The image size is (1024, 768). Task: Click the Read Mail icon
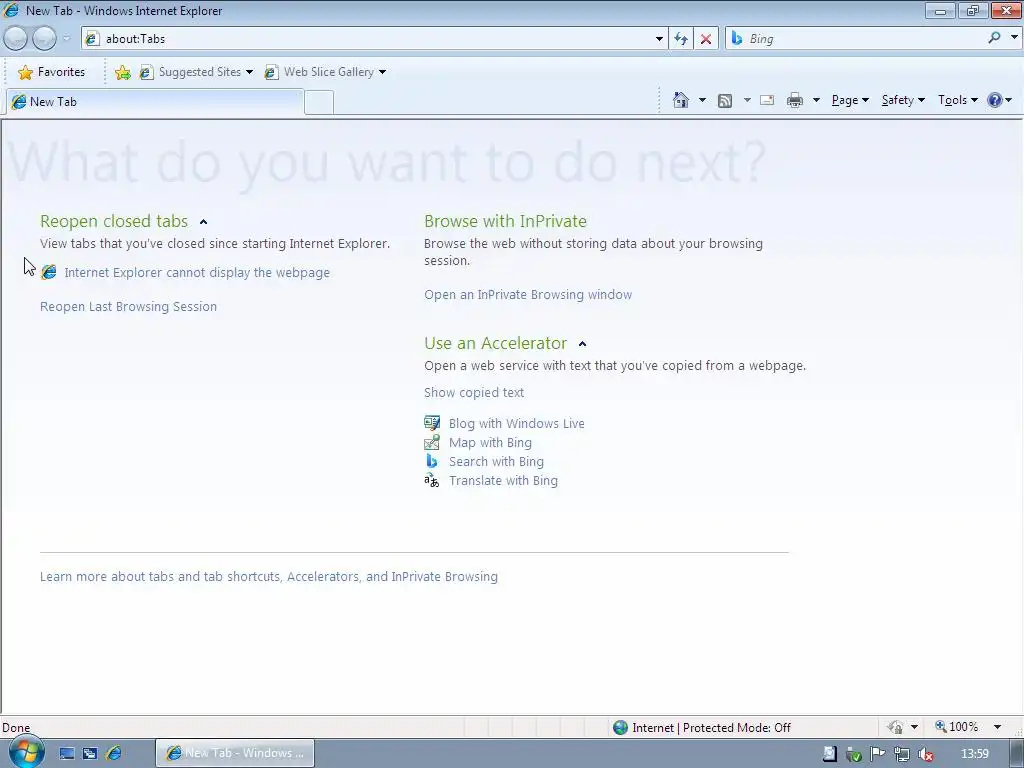(x=767, y=100)
